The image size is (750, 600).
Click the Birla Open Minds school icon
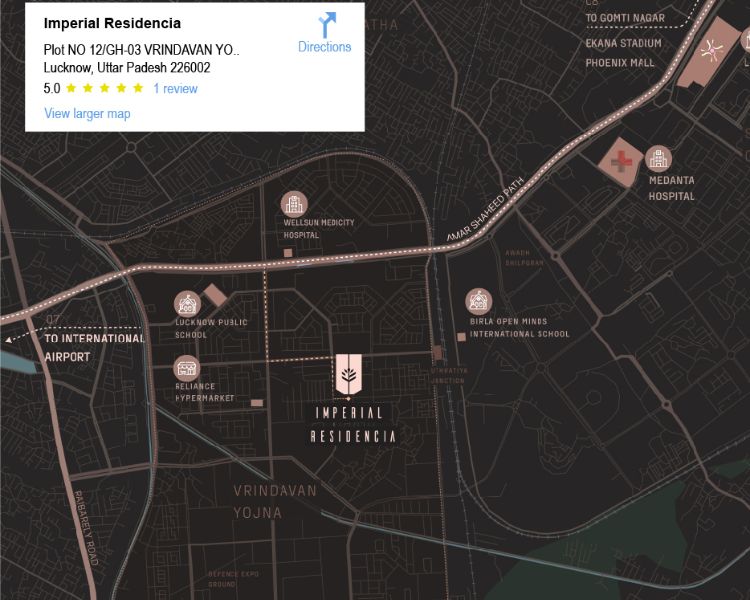coord(479,301)
